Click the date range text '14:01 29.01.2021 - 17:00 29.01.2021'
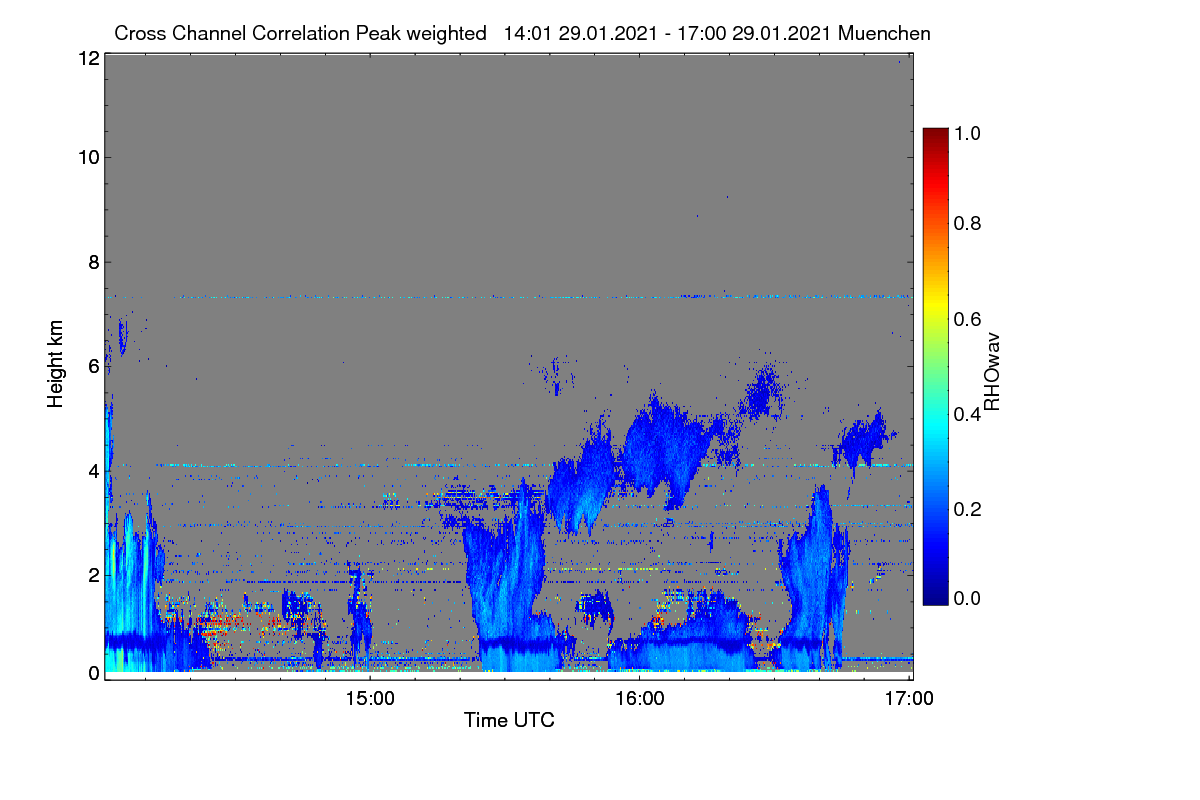1200x800 pixels. click(x=668, y=33)
